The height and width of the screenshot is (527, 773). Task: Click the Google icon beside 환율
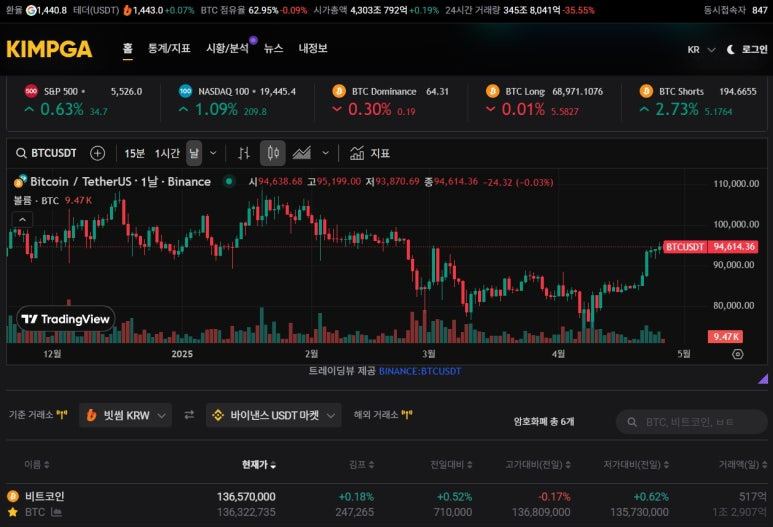click(31, 10)
